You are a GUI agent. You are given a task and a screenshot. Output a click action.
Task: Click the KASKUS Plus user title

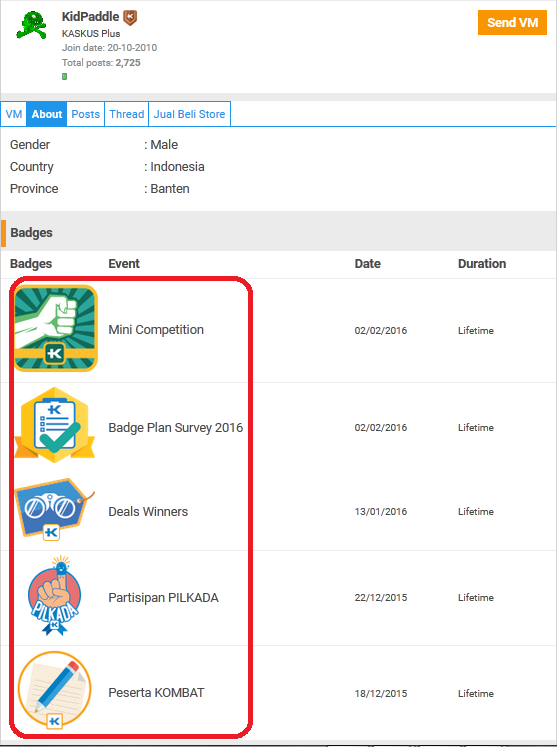(x=91, y=34)
